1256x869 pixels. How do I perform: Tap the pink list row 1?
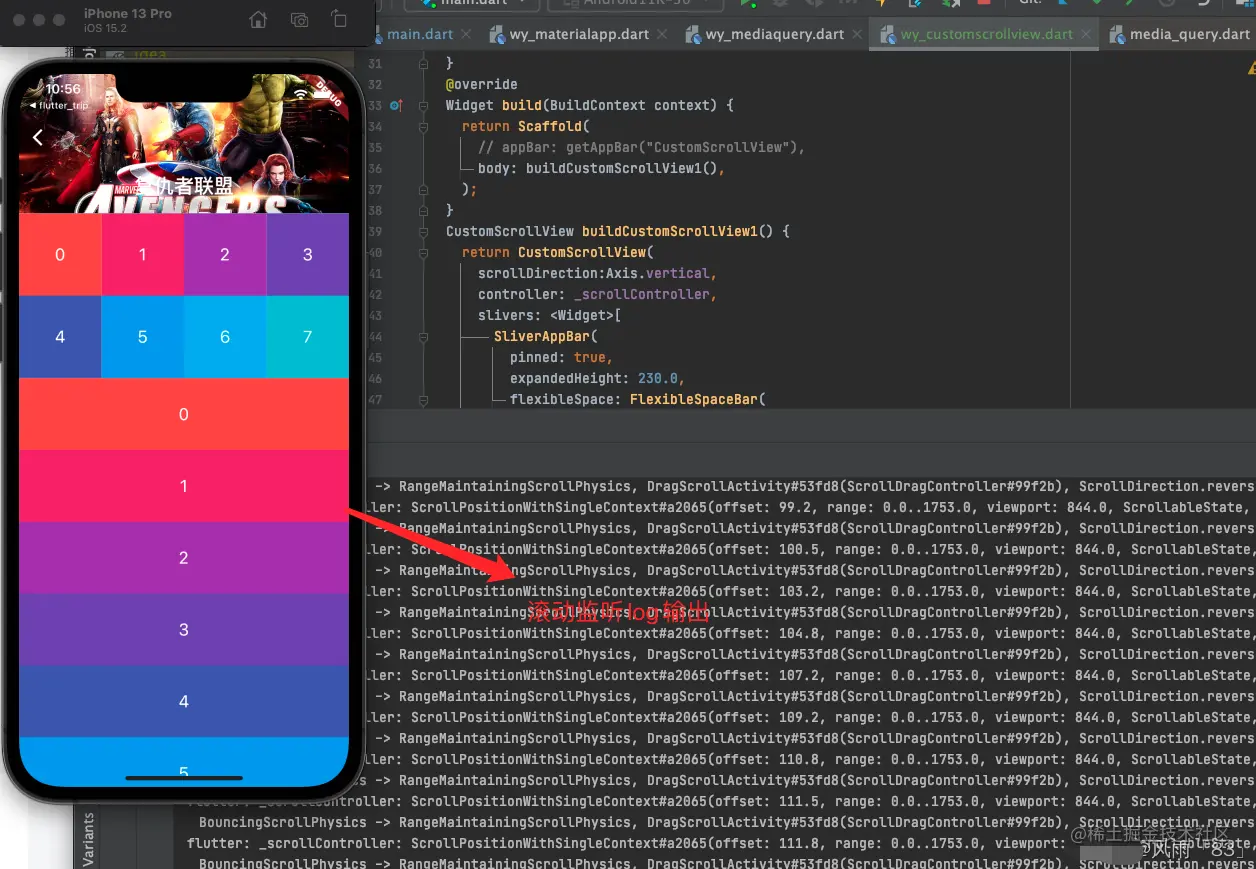[184, 486]
